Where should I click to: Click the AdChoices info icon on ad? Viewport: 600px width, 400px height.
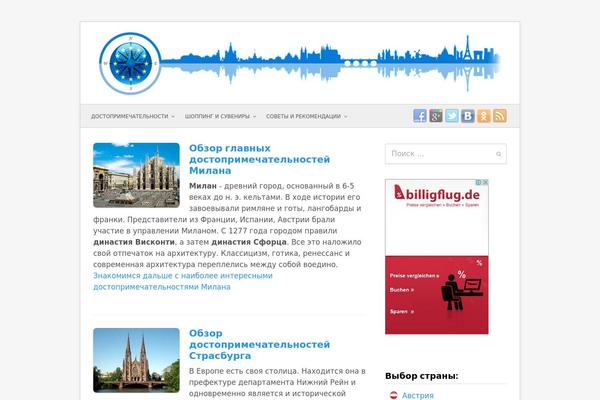click(479, 182)
